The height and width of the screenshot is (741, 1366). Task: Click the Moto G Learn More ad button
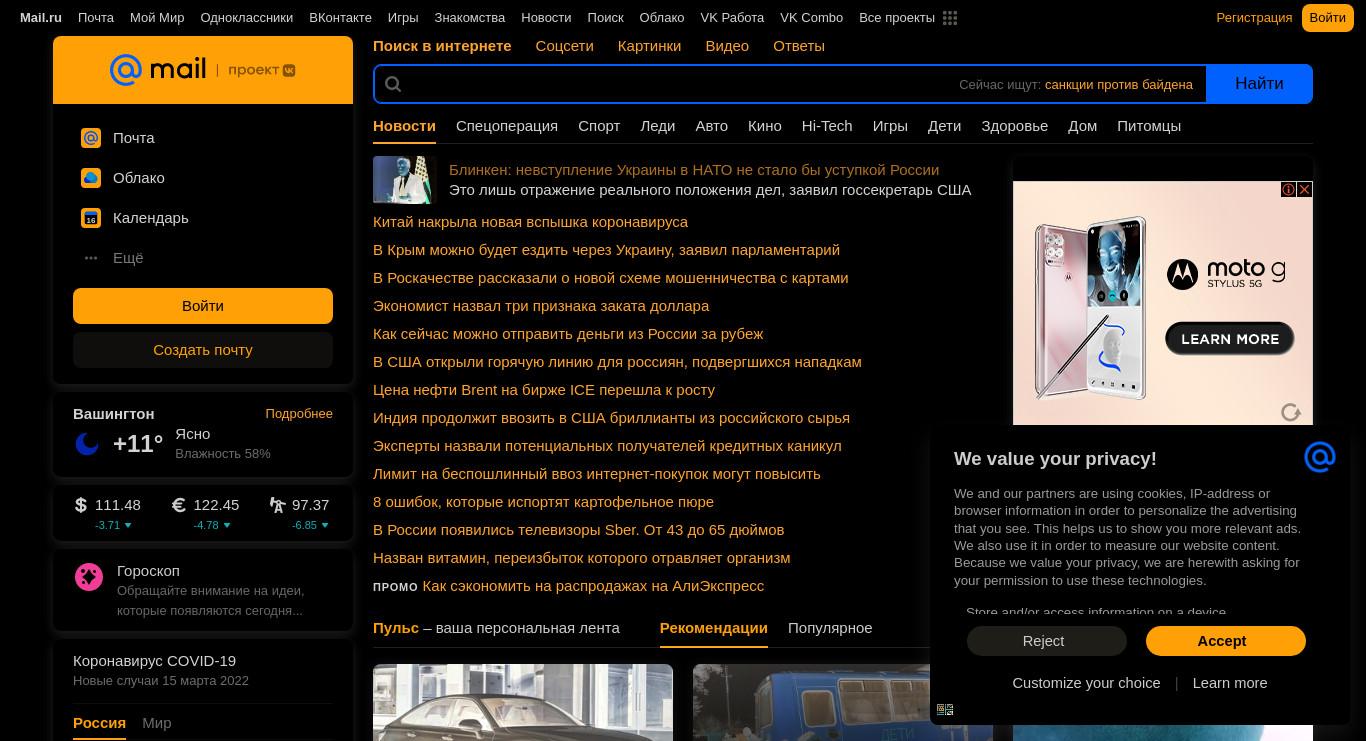point(1230,339)
